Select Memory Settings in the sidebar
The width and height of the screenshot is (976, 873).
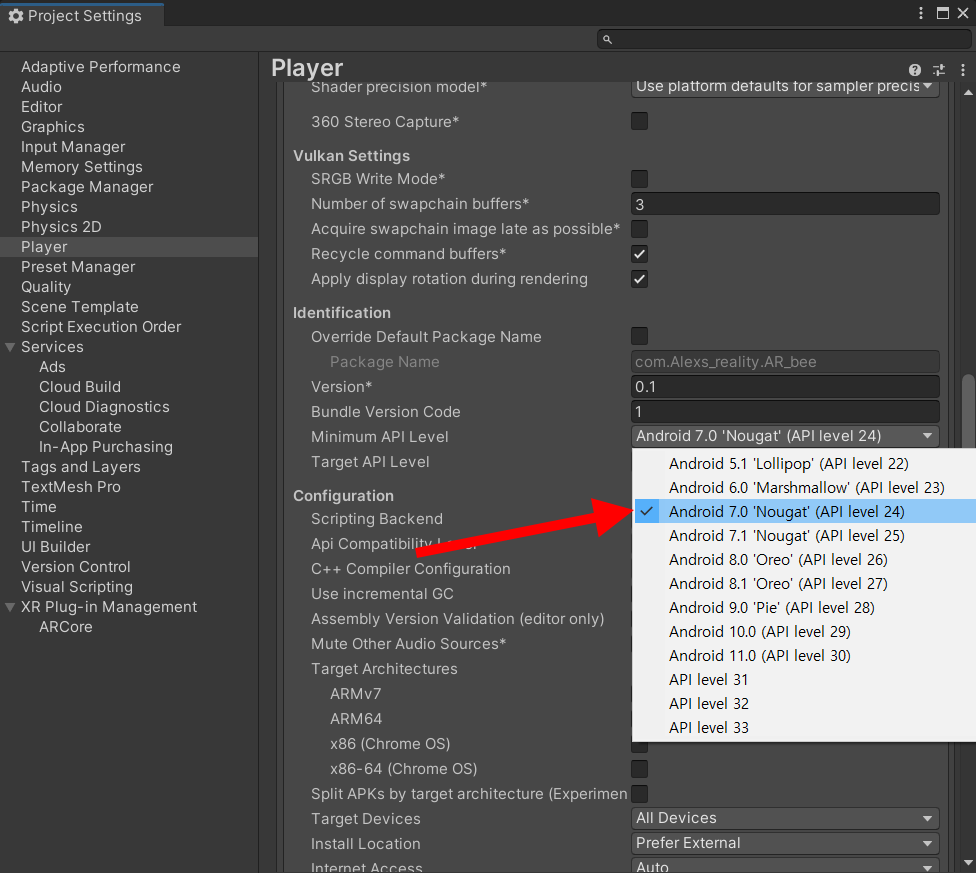click(82, 167)
